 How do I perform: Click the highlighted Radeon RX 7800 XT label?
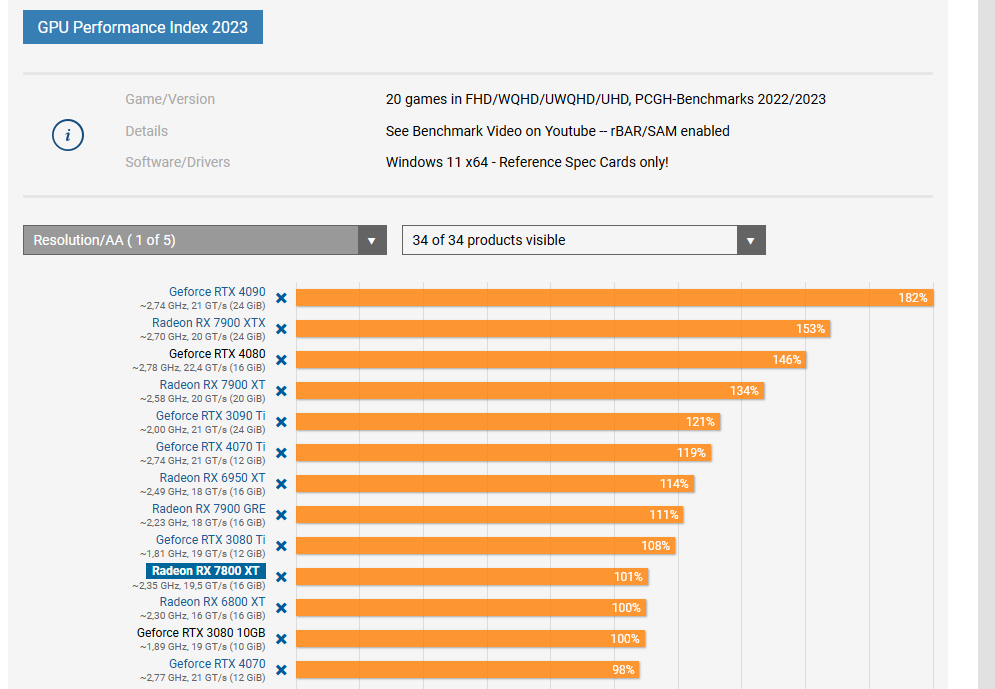pos(205,571)
